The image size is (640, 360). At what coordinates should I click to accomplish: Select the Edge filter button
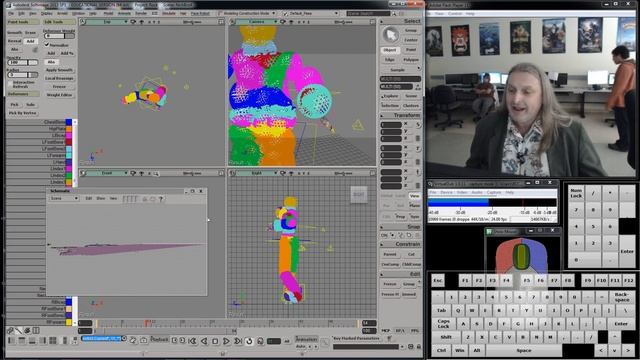[x=390, y=60]
